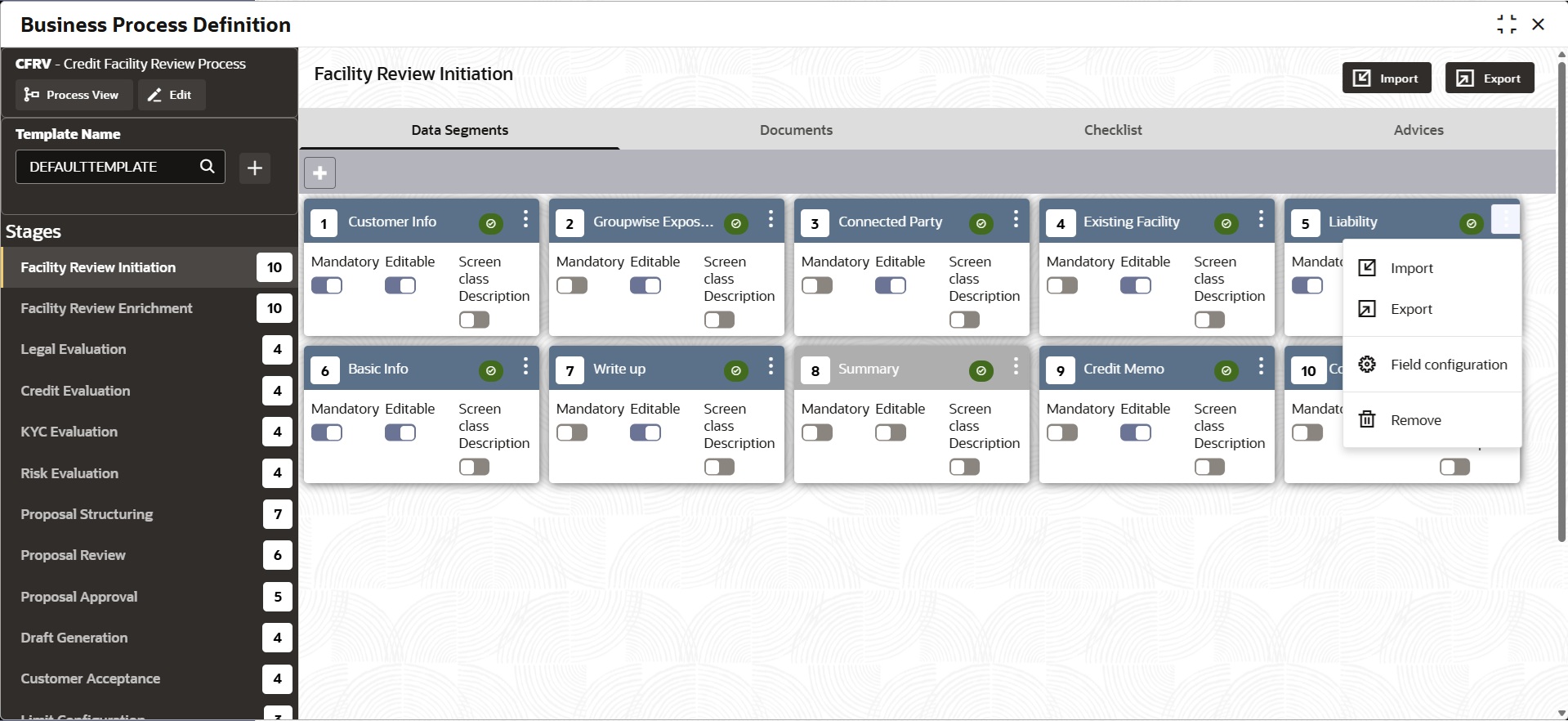1568x721 pixels.
Task: Open the three-dot menu on Write up
Action: [x=771, y=366]
